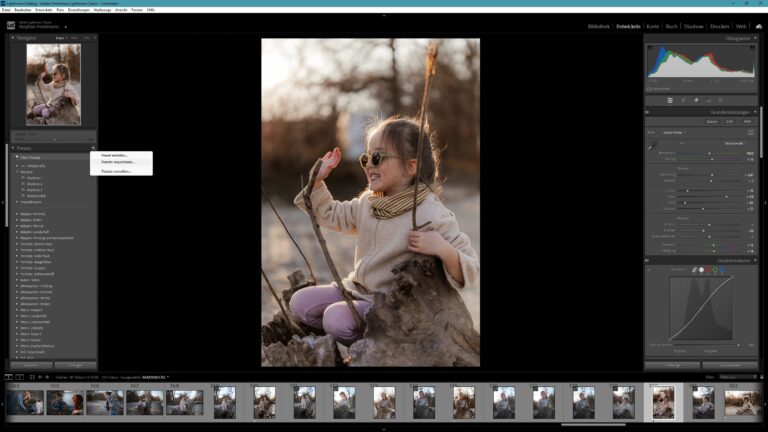Viewport: 768px width, 432px height.
Task: Choose 'Presets importieren...' from popup menu
Action: click(x=118, y=162)
